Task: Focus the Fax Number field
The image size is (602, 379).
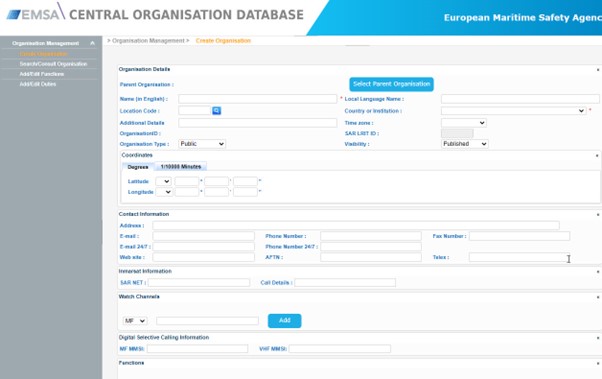Action: [519, 236]
